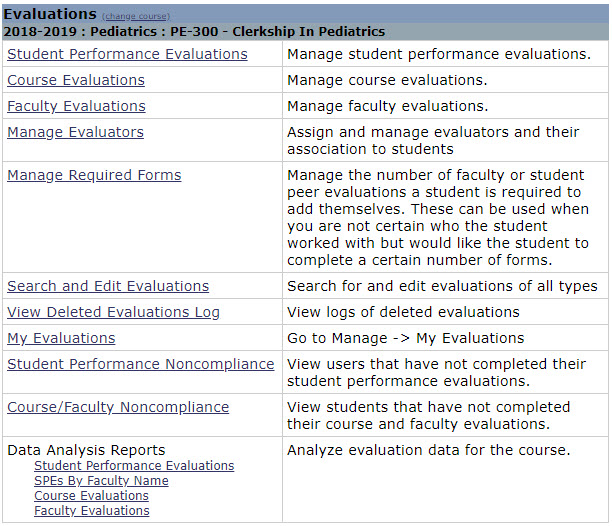Click the 'Data Analysis Reports' label
Image resolution: width=612 pixels, height=526 pixels.
(x=86, y=450)
